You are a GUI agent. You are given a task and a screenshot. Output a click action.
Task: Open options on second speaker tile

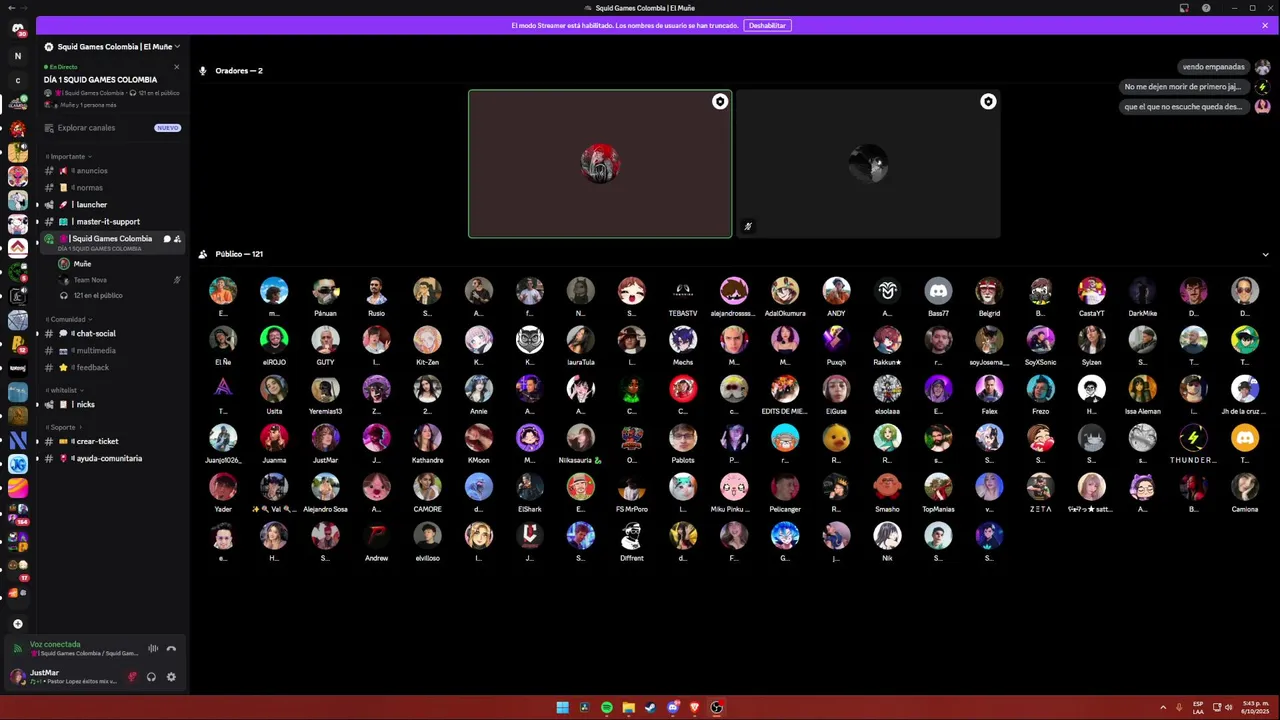[988, 101]
